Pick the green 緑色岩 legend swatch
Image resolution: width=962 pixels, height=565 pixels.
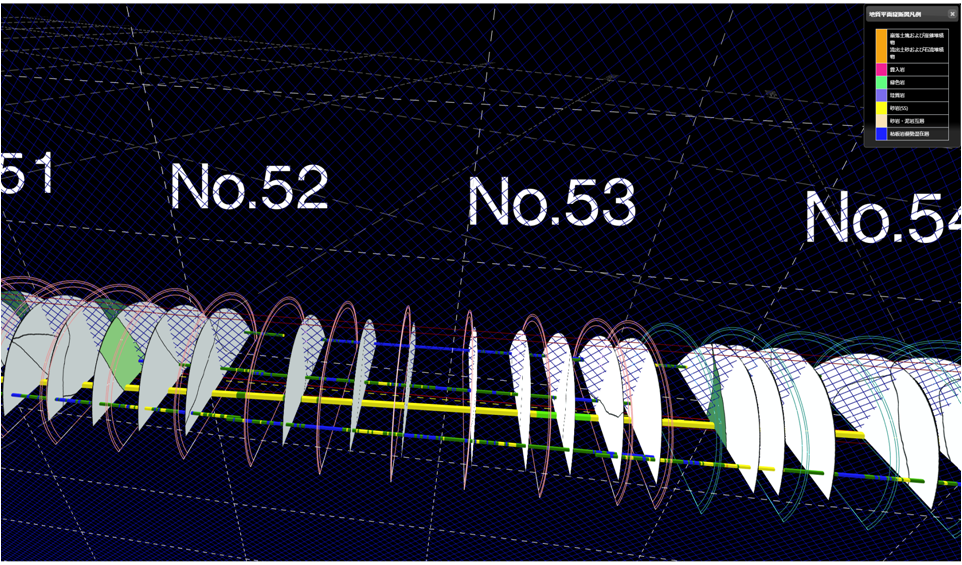[881, 82]
